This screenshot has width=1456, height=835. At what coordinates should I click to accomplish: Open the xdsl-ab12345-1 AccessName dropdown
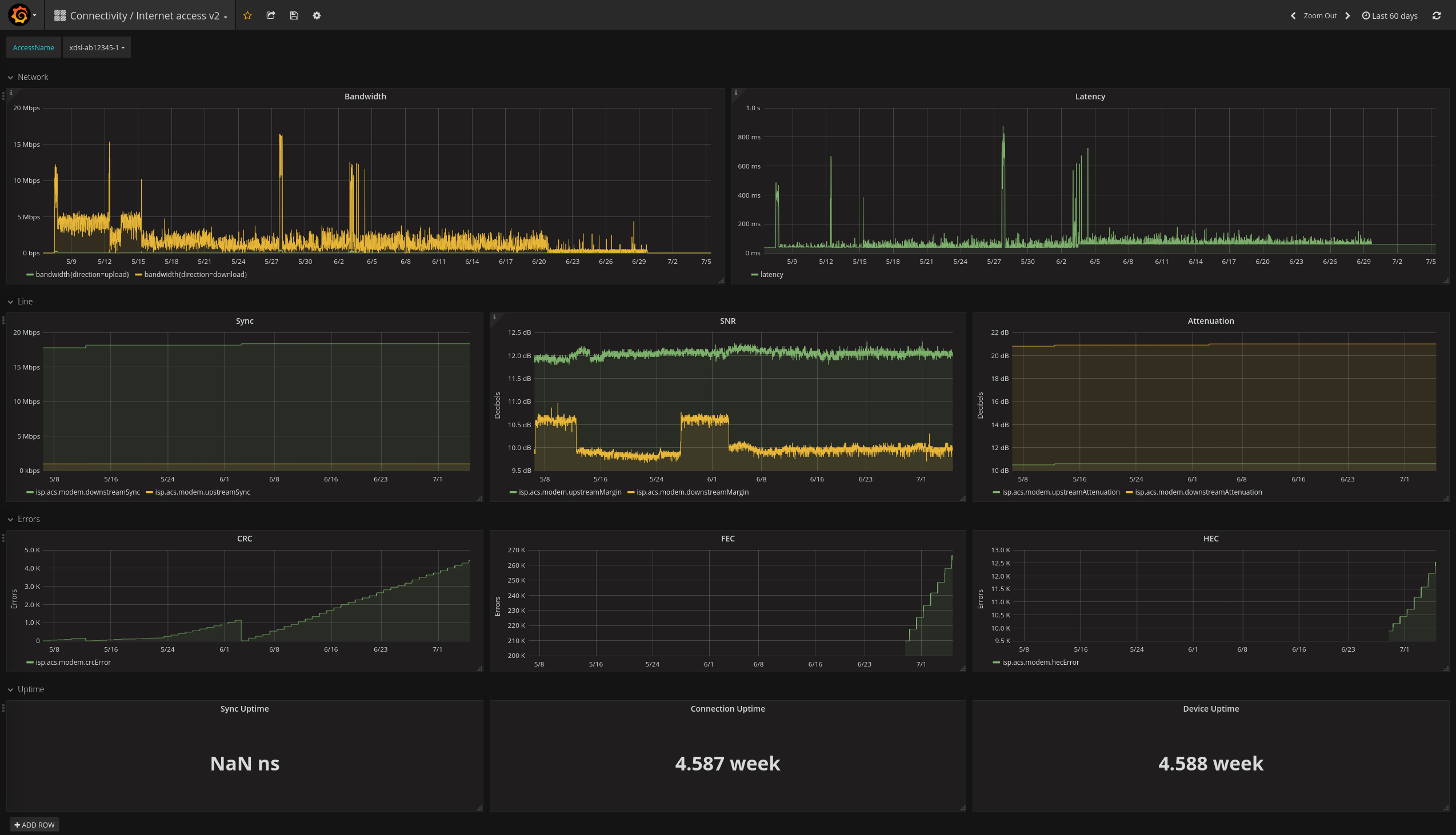point(97,47)
